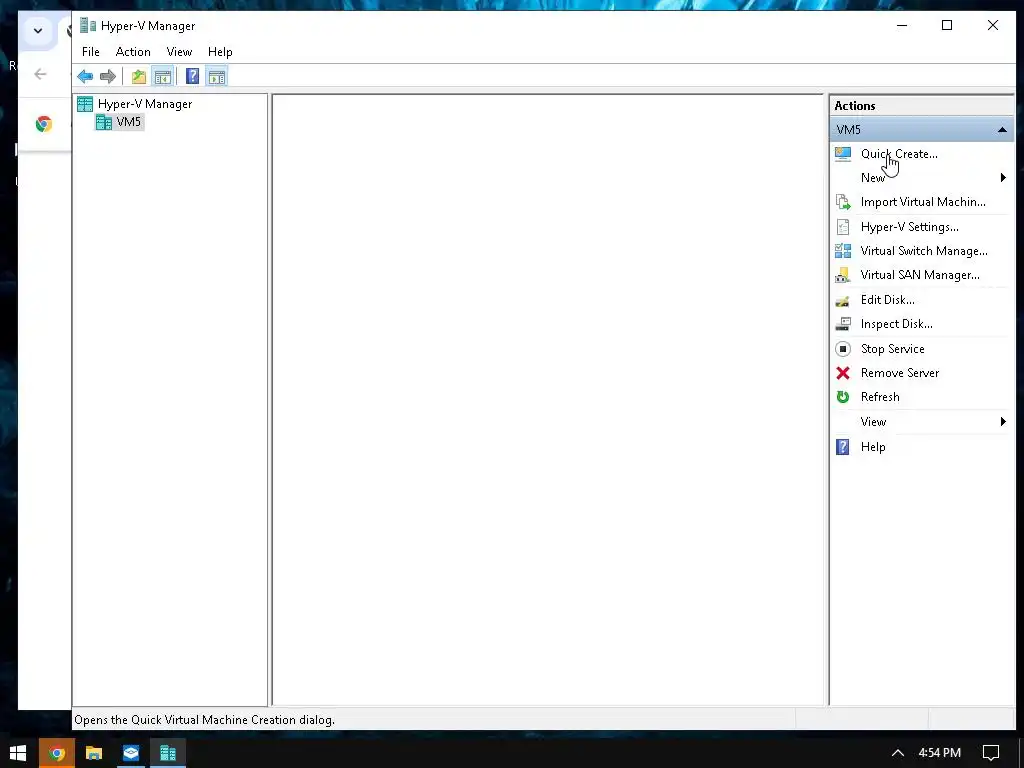The height and width of the screenshot is (768, 1024).
Task: Open the View menu in menu bar
Action: click(x=179, y=52)
